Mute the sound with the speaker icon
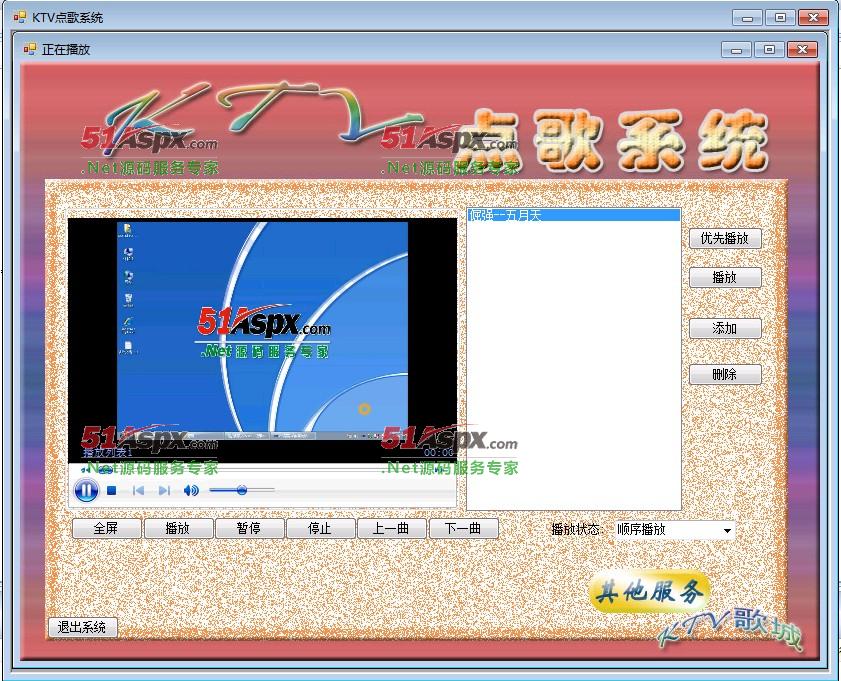This screenshot has height=681, width=841. [x=191, y=490]
